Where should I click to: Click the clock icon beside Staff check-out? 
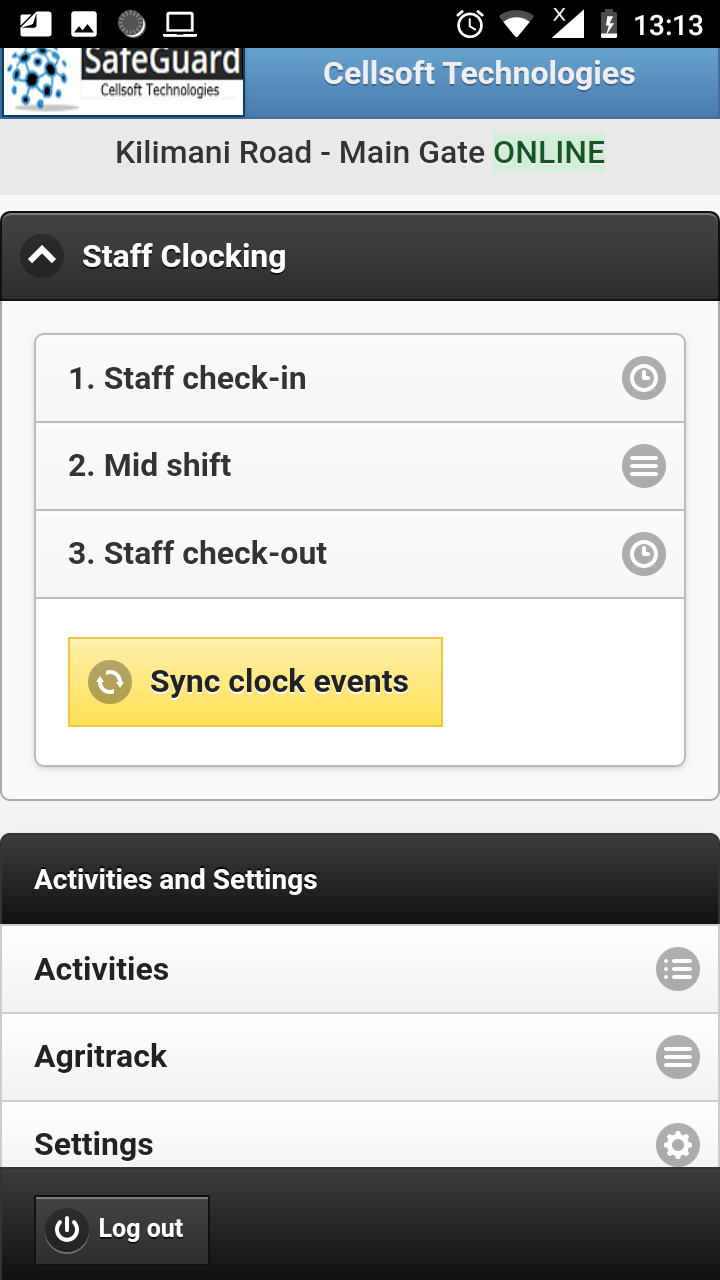point(643,554)
